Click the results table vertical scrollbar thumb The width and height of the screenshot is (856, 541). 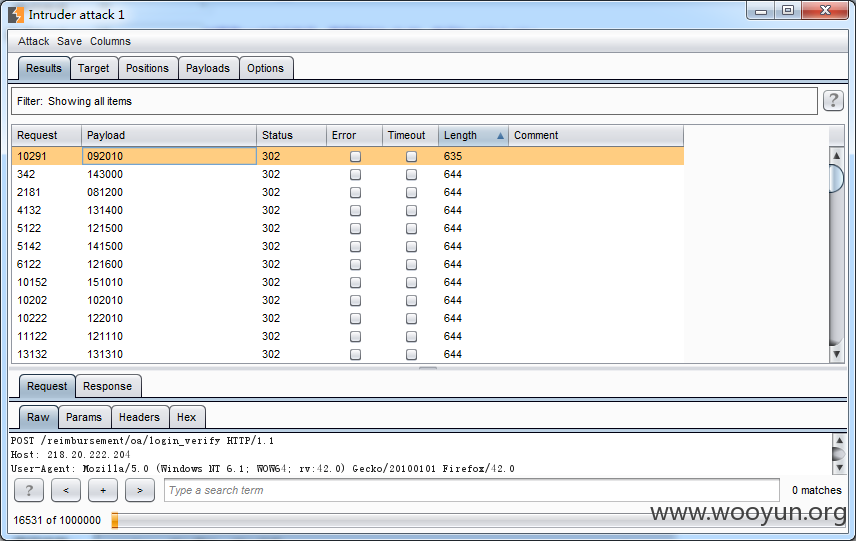pyautogui.click(x=836, y=178)
